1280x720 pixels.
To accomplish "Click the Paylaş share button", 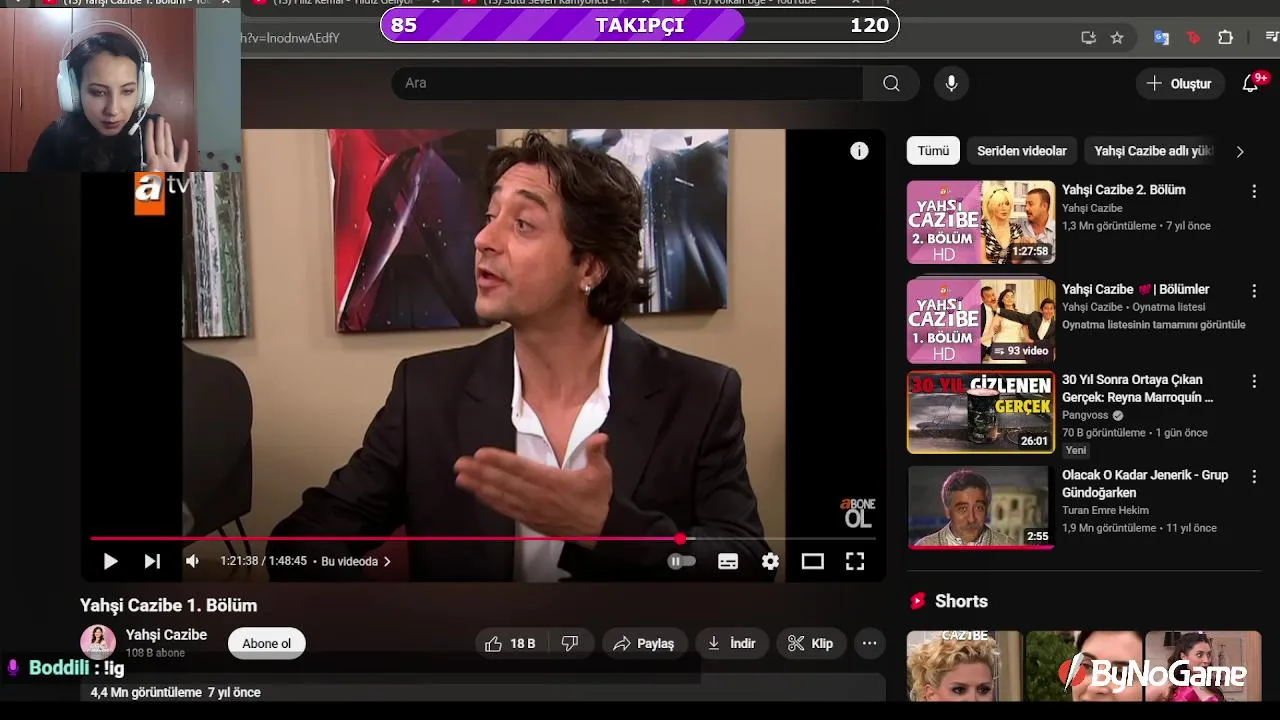I will coord(644,643).
